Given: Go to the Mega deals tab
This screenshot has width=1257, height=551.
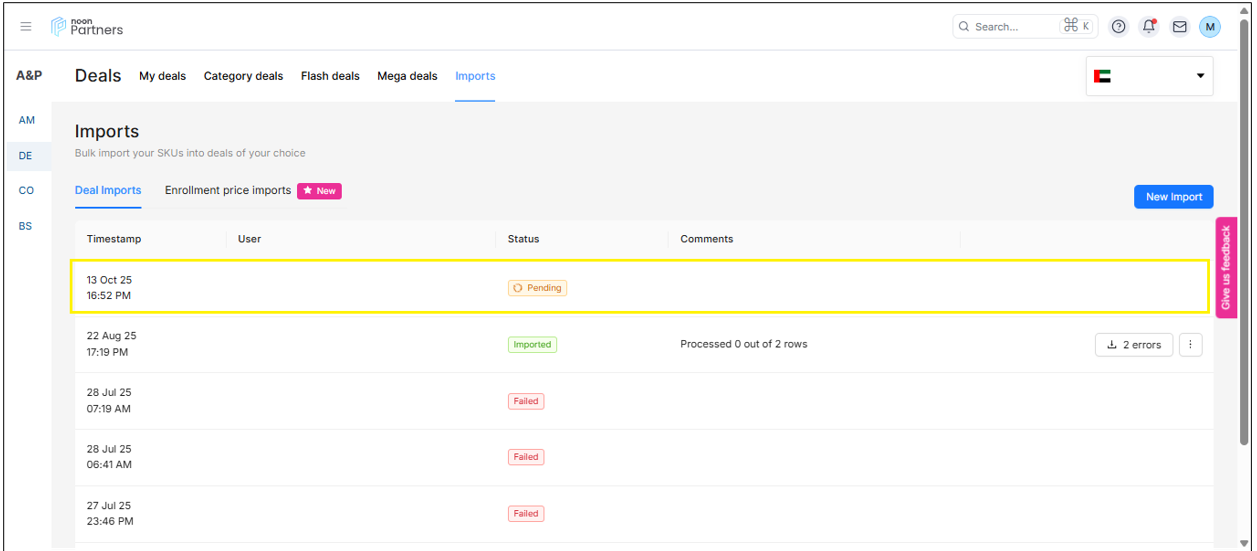Looking at the screenshot, I should tap(407, 76).
